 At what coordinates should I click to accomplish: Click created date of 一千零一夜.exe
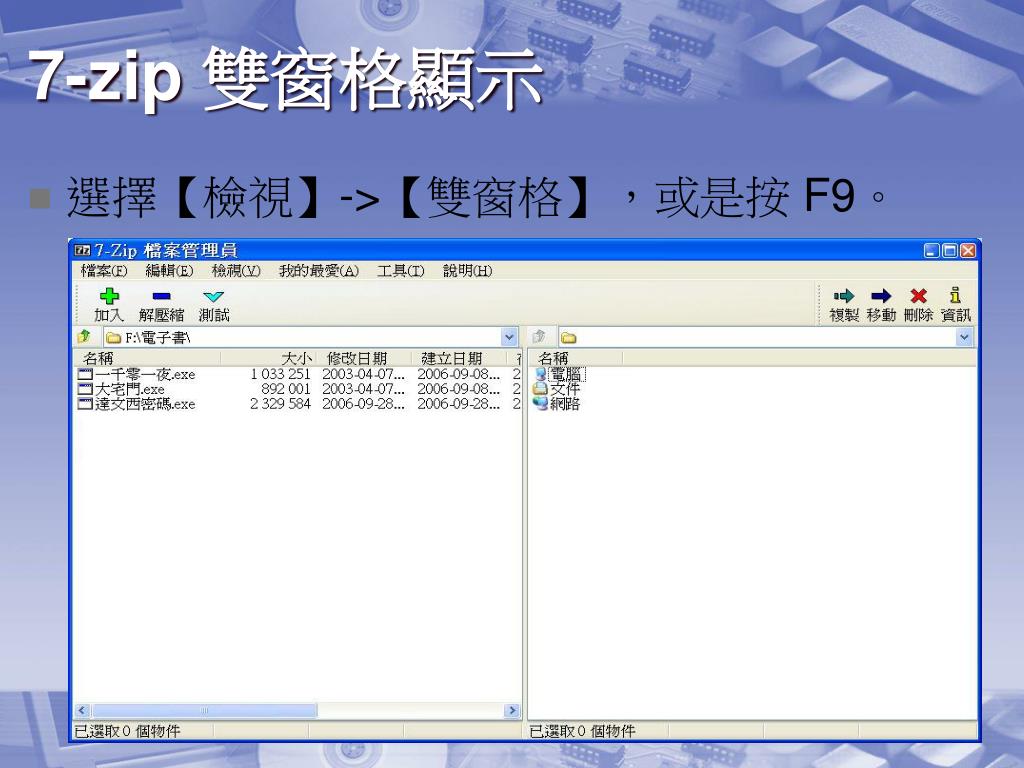pyautogui.click(x=458, y=375)
